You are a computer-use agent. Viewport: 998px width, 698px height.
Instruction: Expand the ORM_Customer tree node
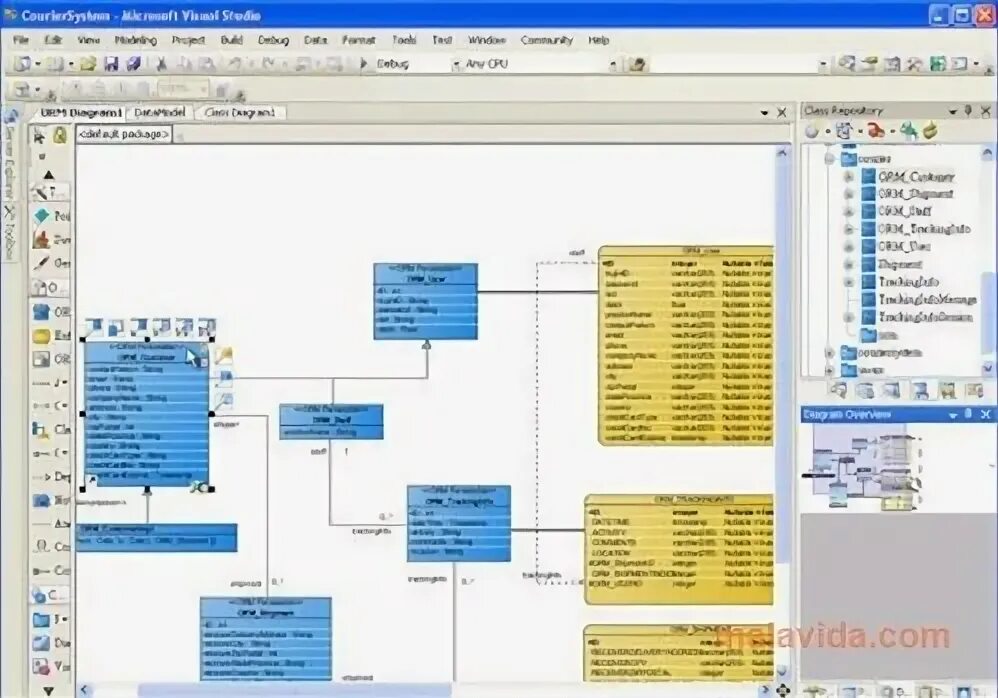[x=848, y=177]
